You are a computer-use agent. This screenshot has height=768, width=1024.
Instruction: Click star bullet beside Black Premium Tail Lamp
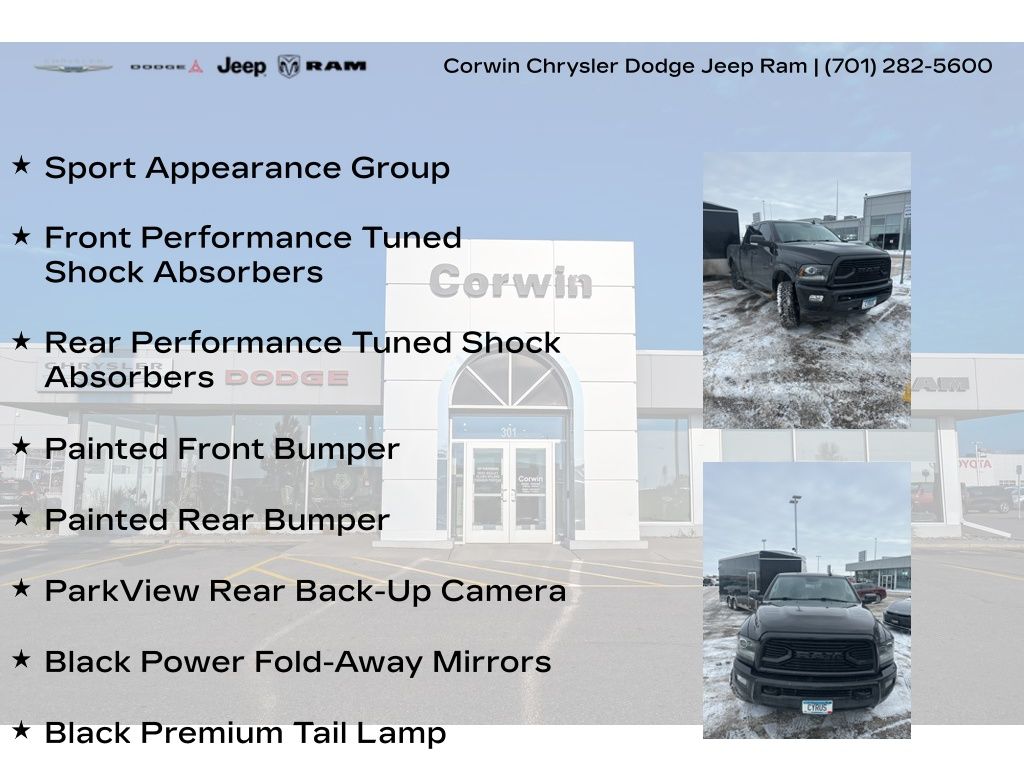click(x=21, y=730)
